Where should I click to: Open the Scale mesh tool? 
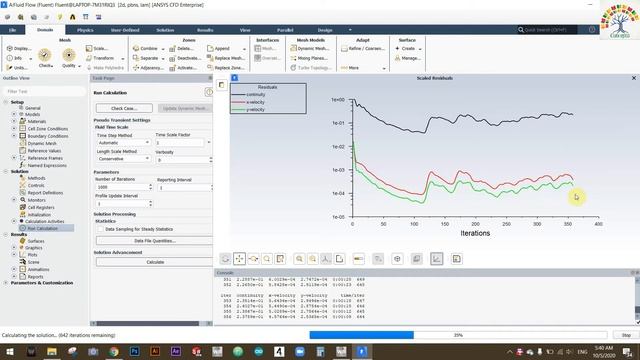97,48
